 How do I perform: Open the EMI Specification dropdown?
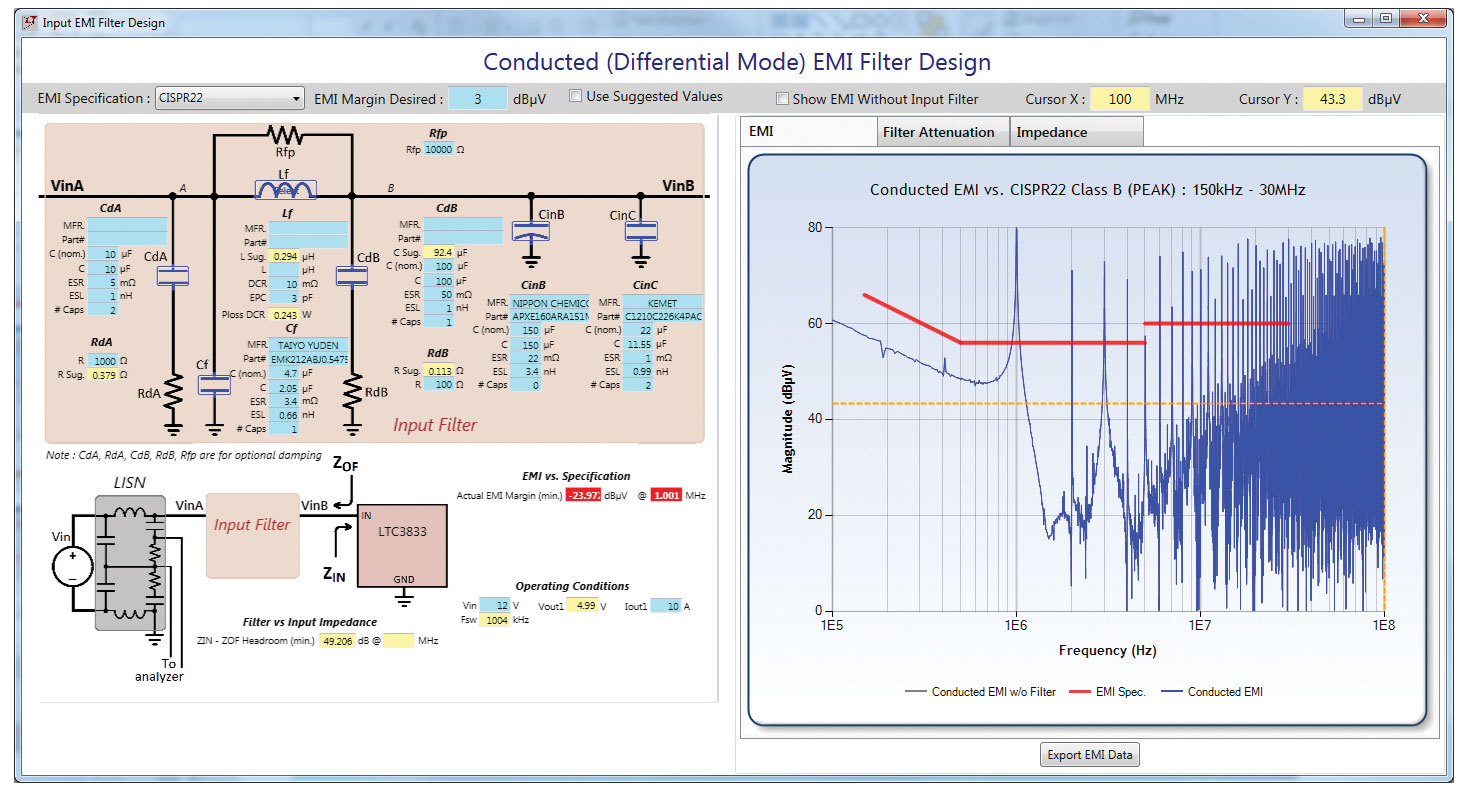pyautogui.click(x=230, y=99)
